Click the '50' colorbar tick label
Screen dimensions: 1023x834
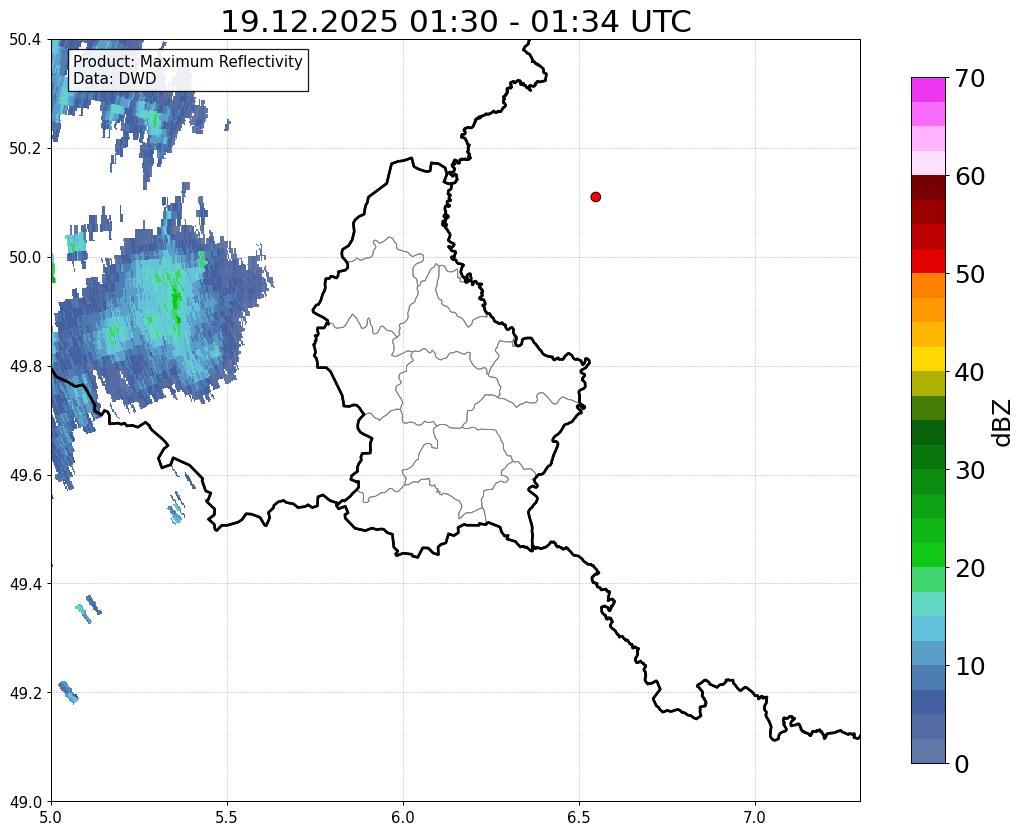970,275
